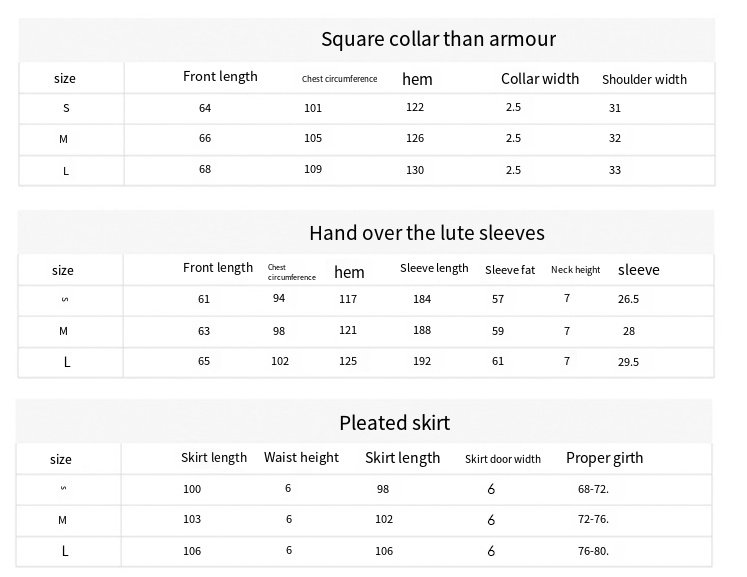Click the shoulder width value 31
This screenshot has height=577, width=747.
click(x=615, y=108)
